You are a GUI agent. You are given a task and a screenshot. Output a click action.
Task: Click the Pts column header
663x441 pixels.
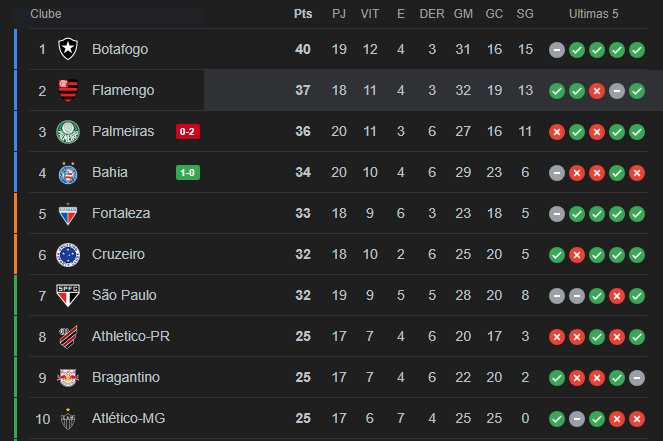tap(303, 14)
